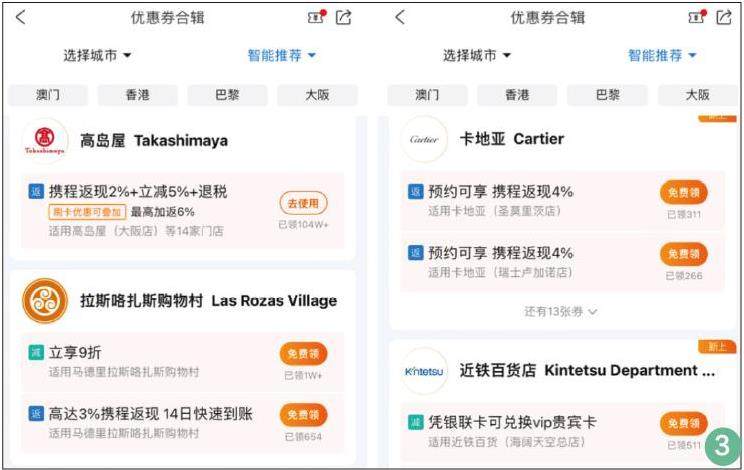Select the 澳门 city tab on left screen
The width and height of the screenshot is (744, 470).
click(48, 95)
